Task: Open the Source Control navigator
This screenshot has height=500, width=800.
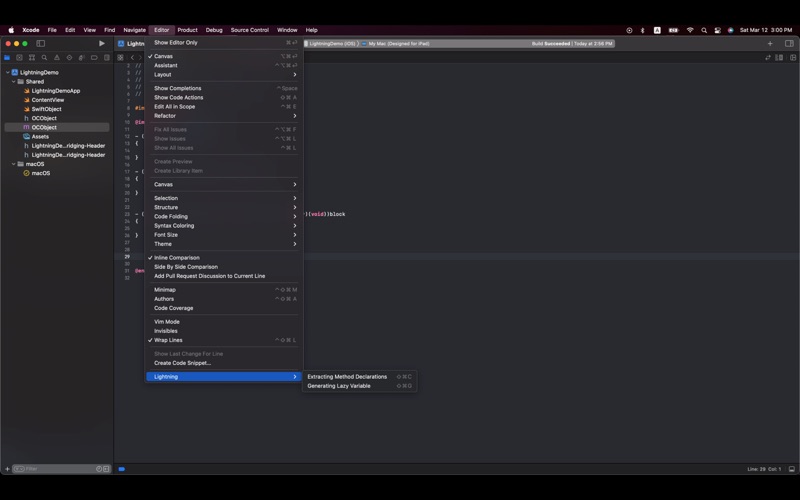Action: coord(19,58)
